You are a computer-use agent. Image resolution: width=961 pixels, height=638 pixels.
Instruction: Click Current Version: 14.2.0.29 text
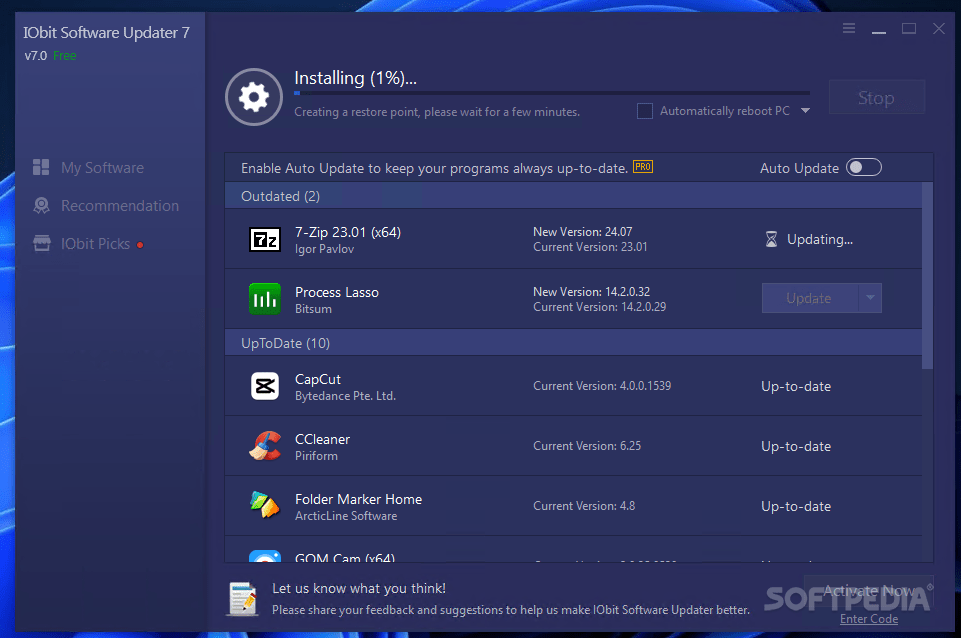click(x=599, y=306)
